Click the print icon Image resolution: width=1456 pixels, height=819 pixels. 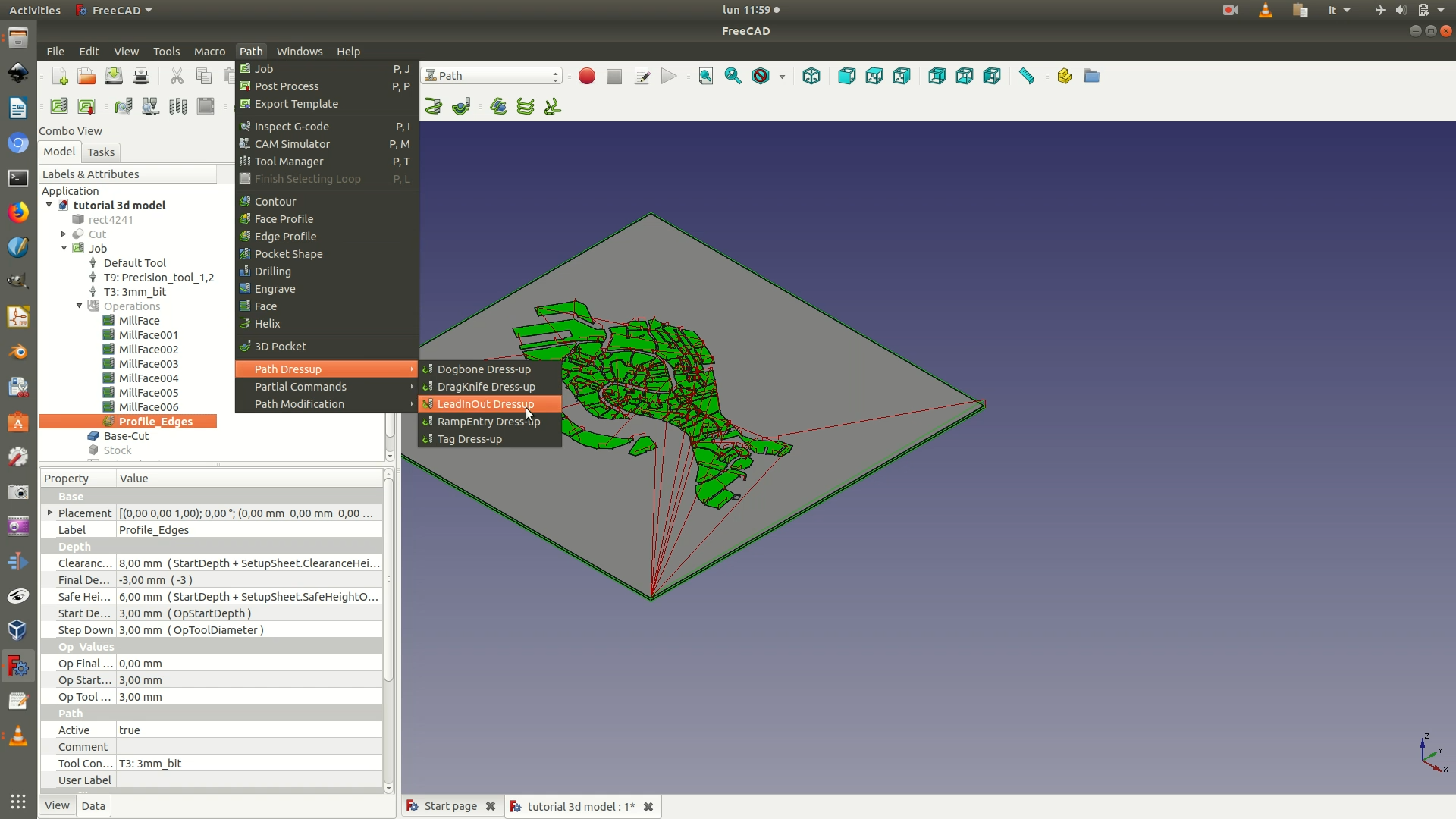[141, 76]
